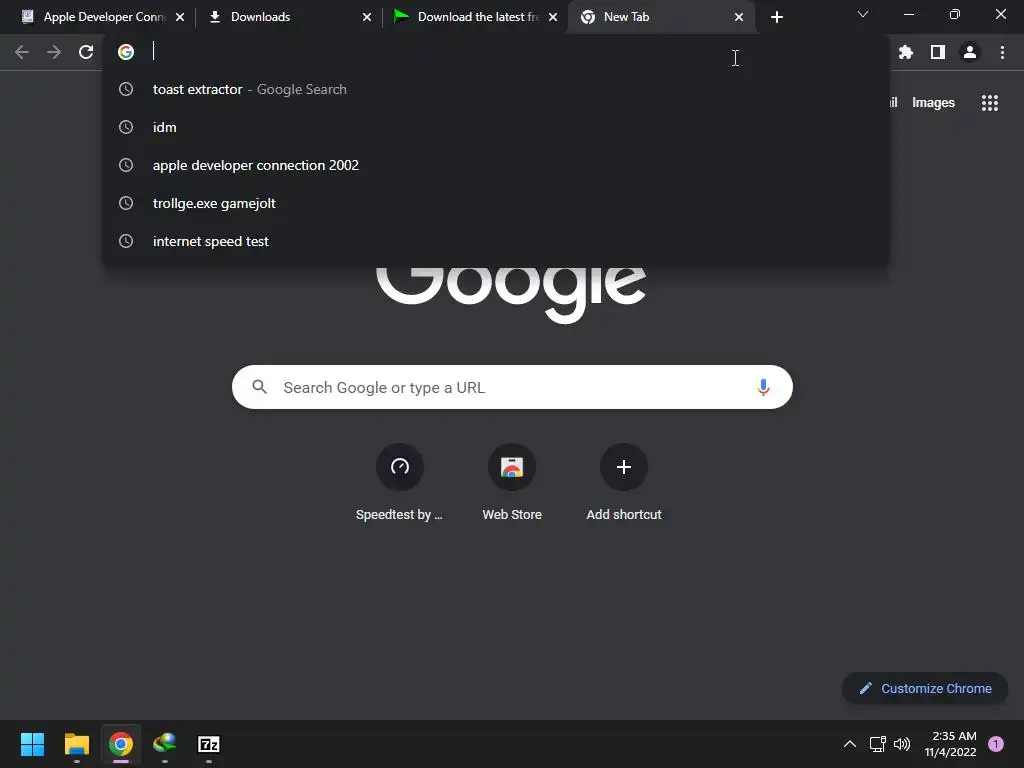Viewport: 1024px width, 768px height.
Task: Open a new tab with plus button
Action: click(x=776, y=17)
